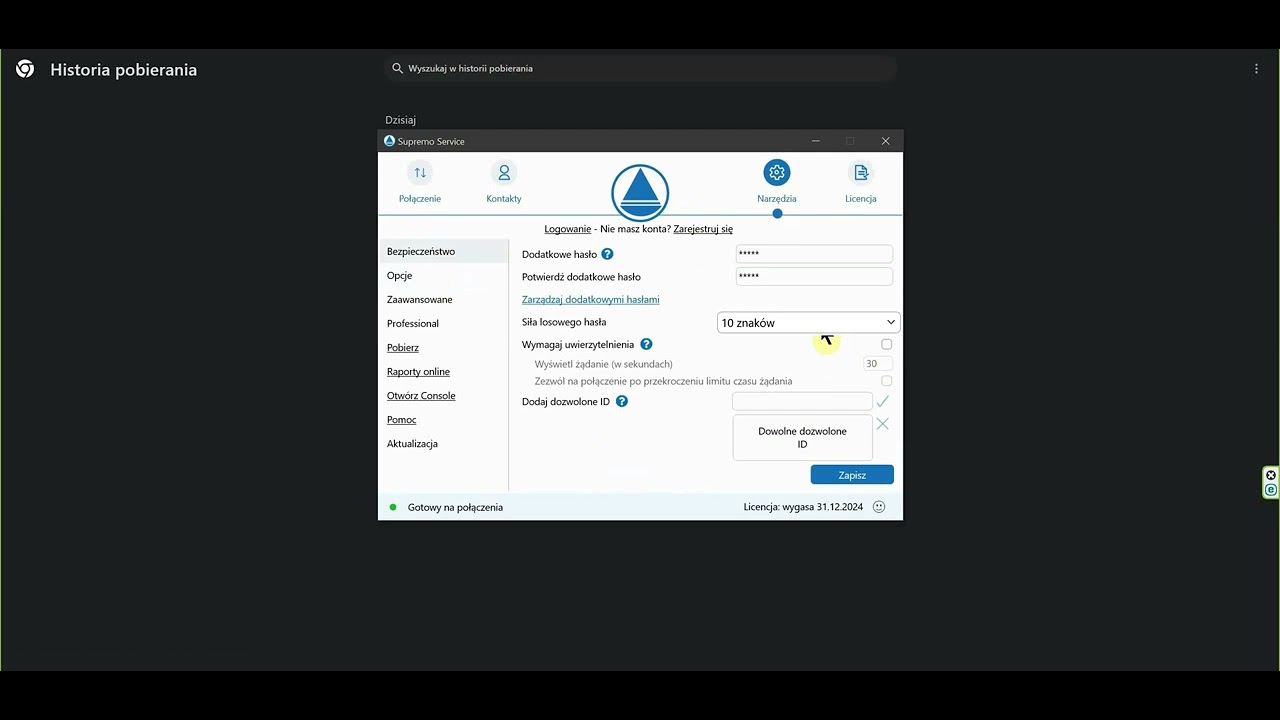Click the ESET 'e' icon on the side widget
The width and height of the screenshot is (1280, 720).
(x=1271, y=490)
